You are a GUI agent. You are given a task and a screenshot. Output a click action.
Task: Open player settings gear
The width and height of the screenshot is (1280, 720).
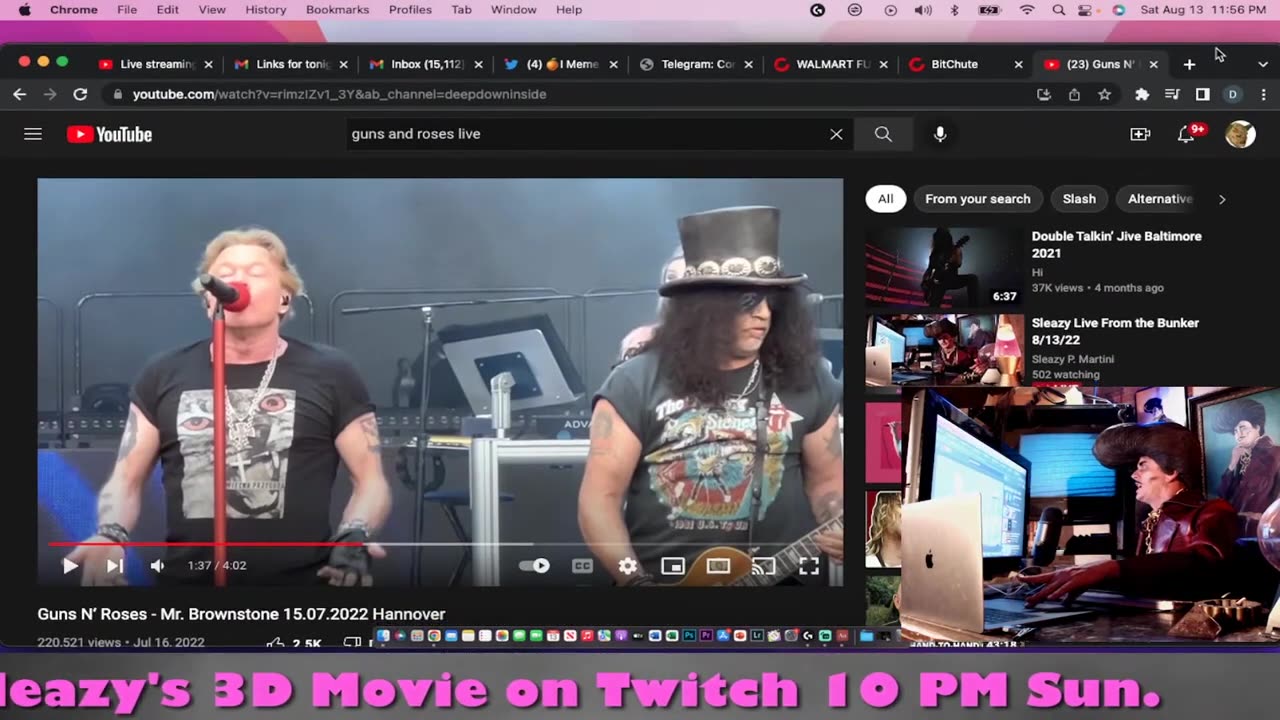pos(627,565)
